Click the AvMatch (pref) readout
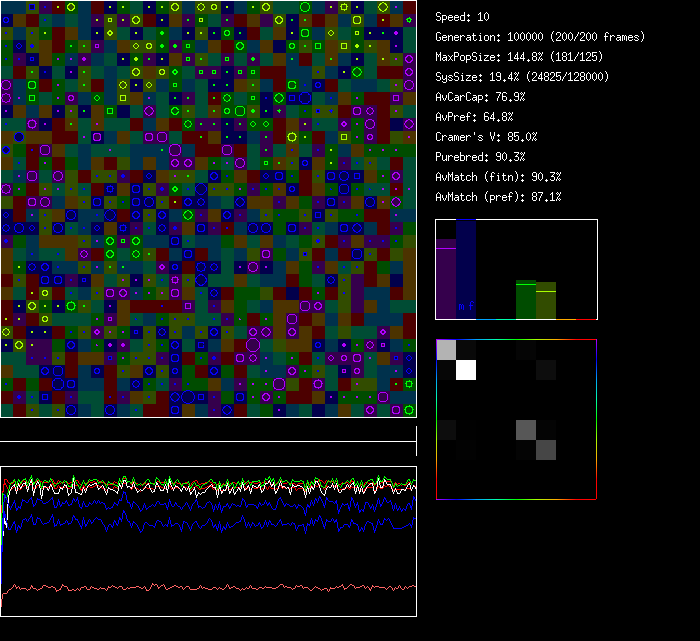700x641 pixels. tap(498, 197)
